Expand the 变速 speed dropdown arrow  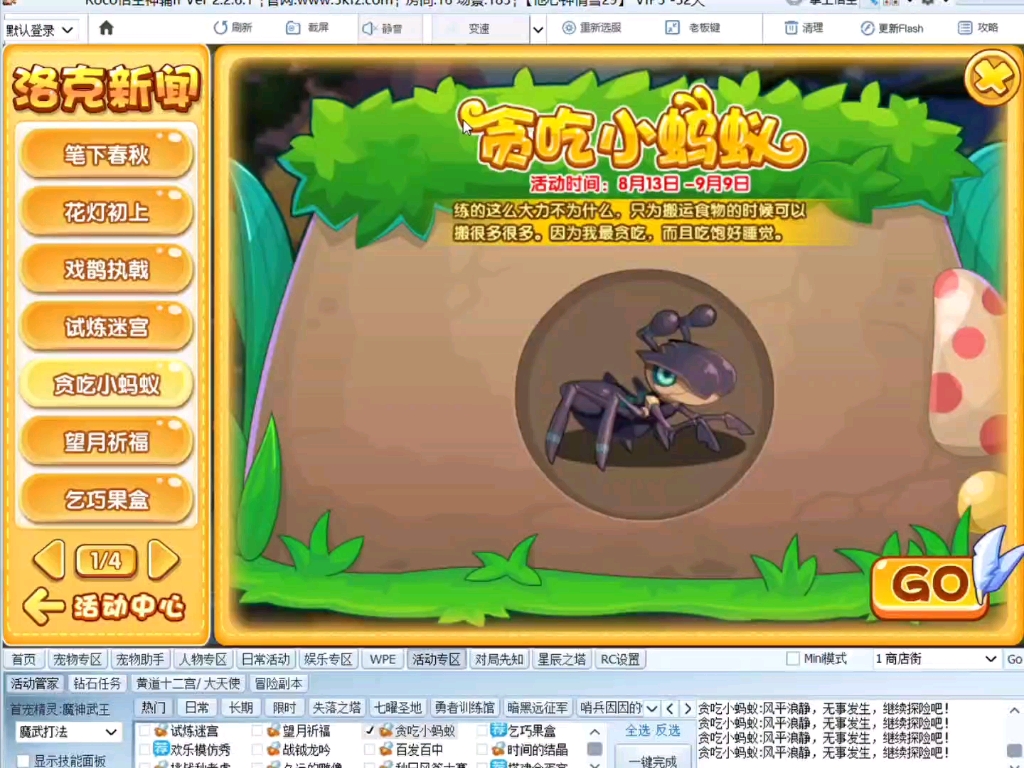click(x=537, y=29)
